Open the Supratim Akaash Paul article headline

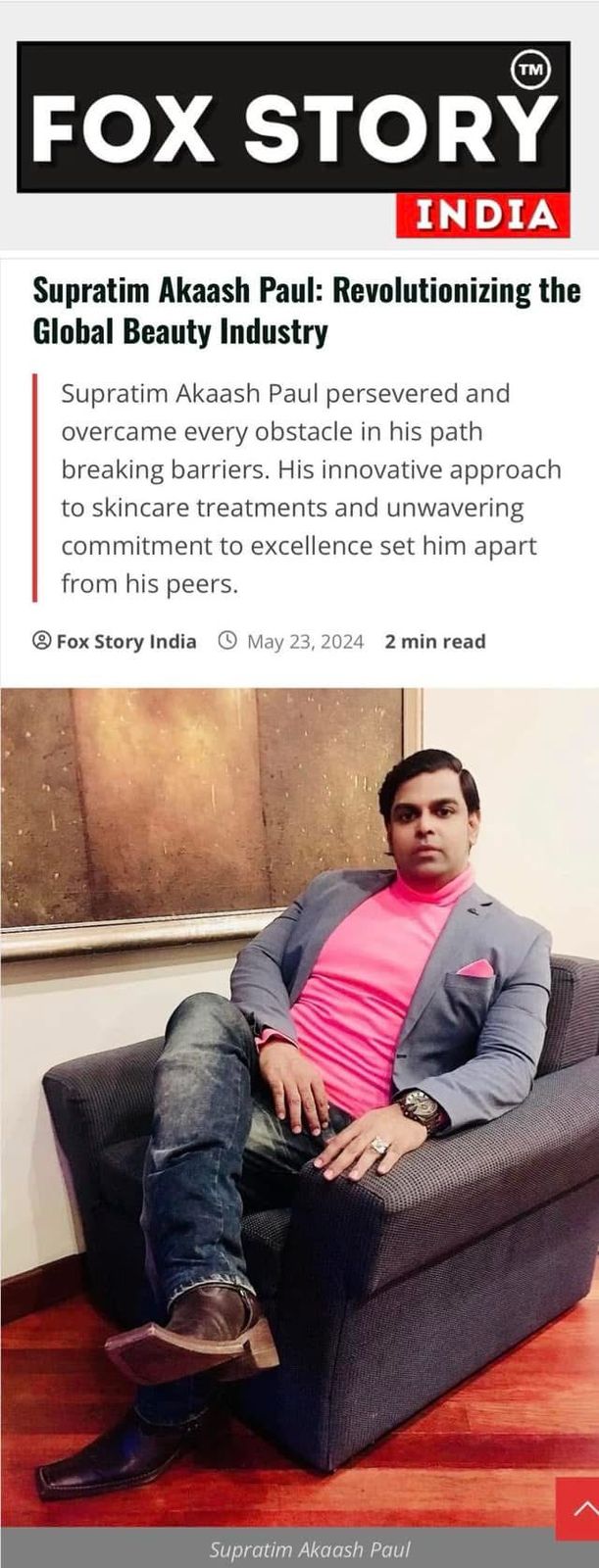[307, 312]
